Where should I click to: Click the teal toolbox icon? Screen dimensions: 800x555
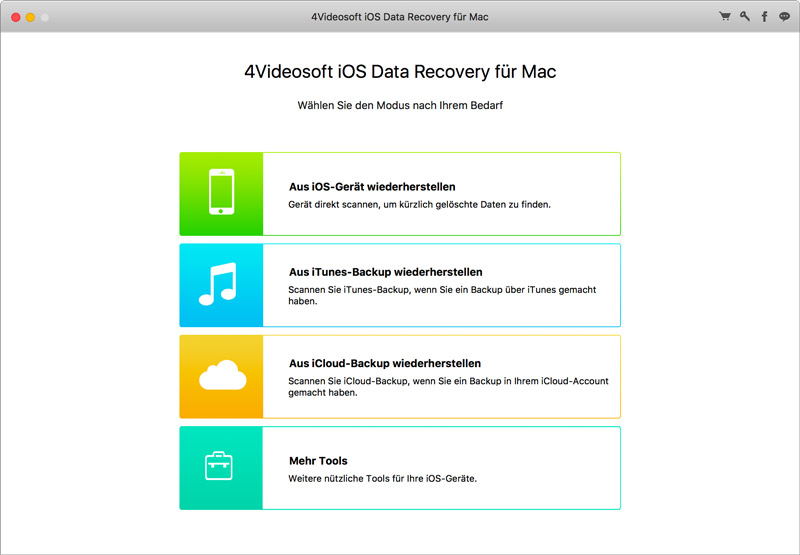point(221,468)
